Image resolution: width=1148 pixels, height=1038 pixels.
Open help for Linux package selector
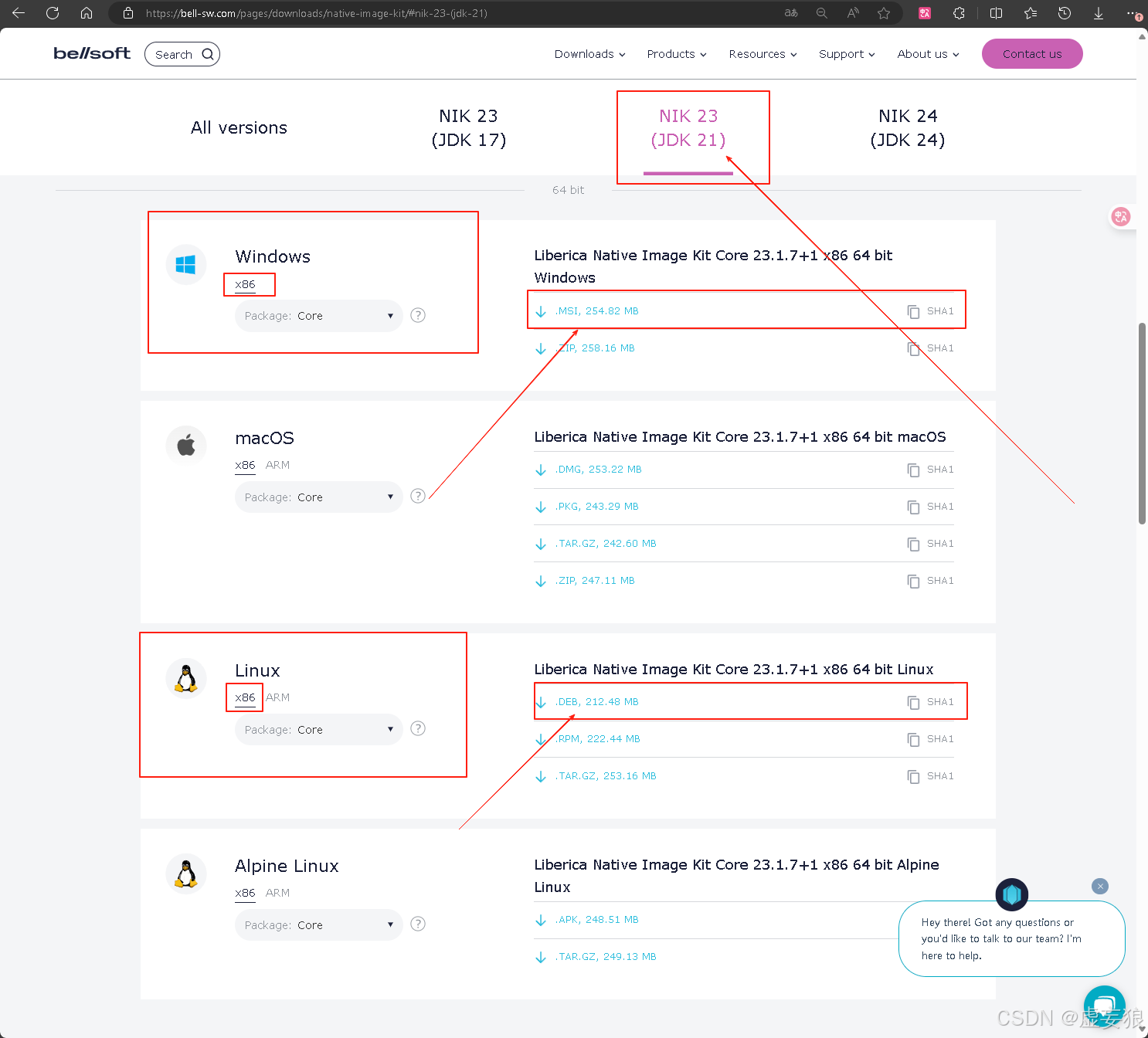coord(418,728)
